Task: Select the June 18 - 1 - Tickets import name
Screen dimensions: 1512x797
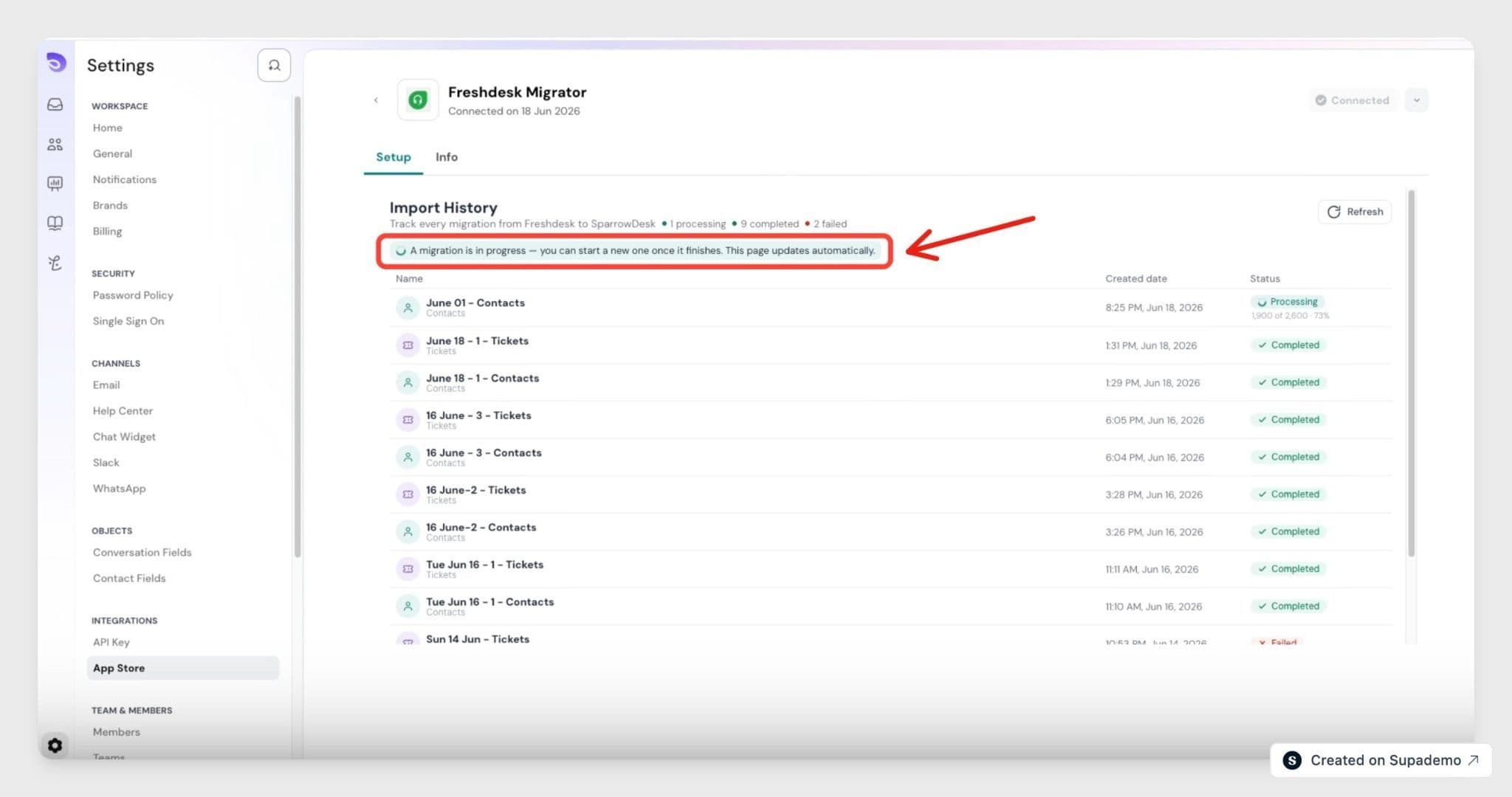Action: pyautogui.click(x=477, y=341)
